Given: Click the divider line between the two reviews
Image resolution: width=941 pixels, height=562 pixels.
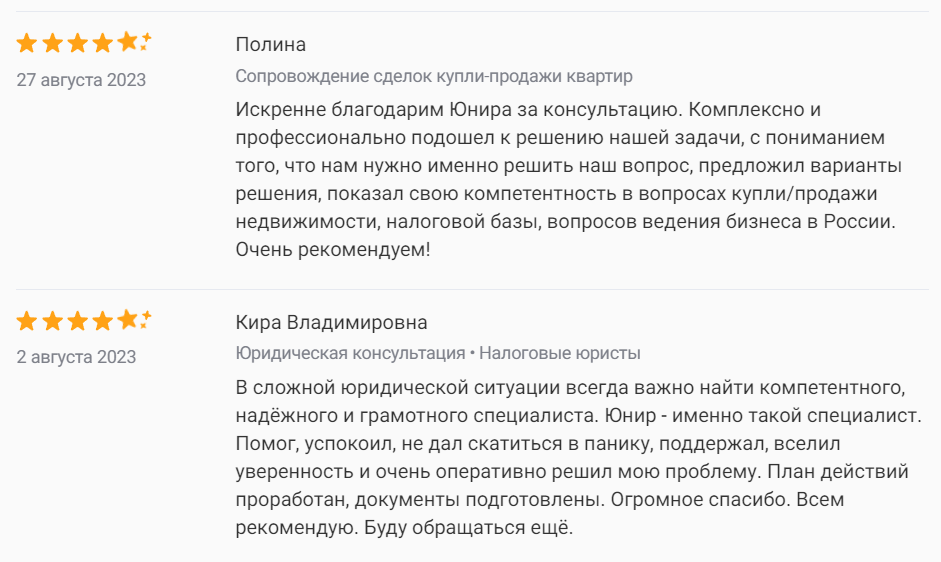Looking at the screenshot, I should pos(470,290).
